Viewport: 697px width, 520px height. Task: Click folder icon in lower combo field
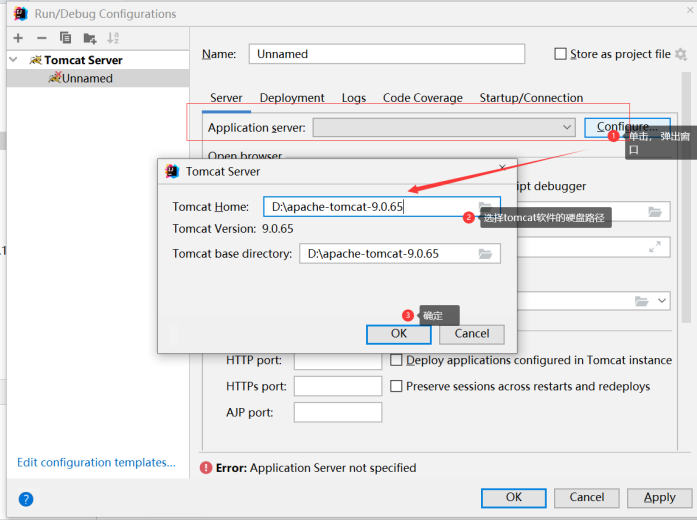pos(641,301)
